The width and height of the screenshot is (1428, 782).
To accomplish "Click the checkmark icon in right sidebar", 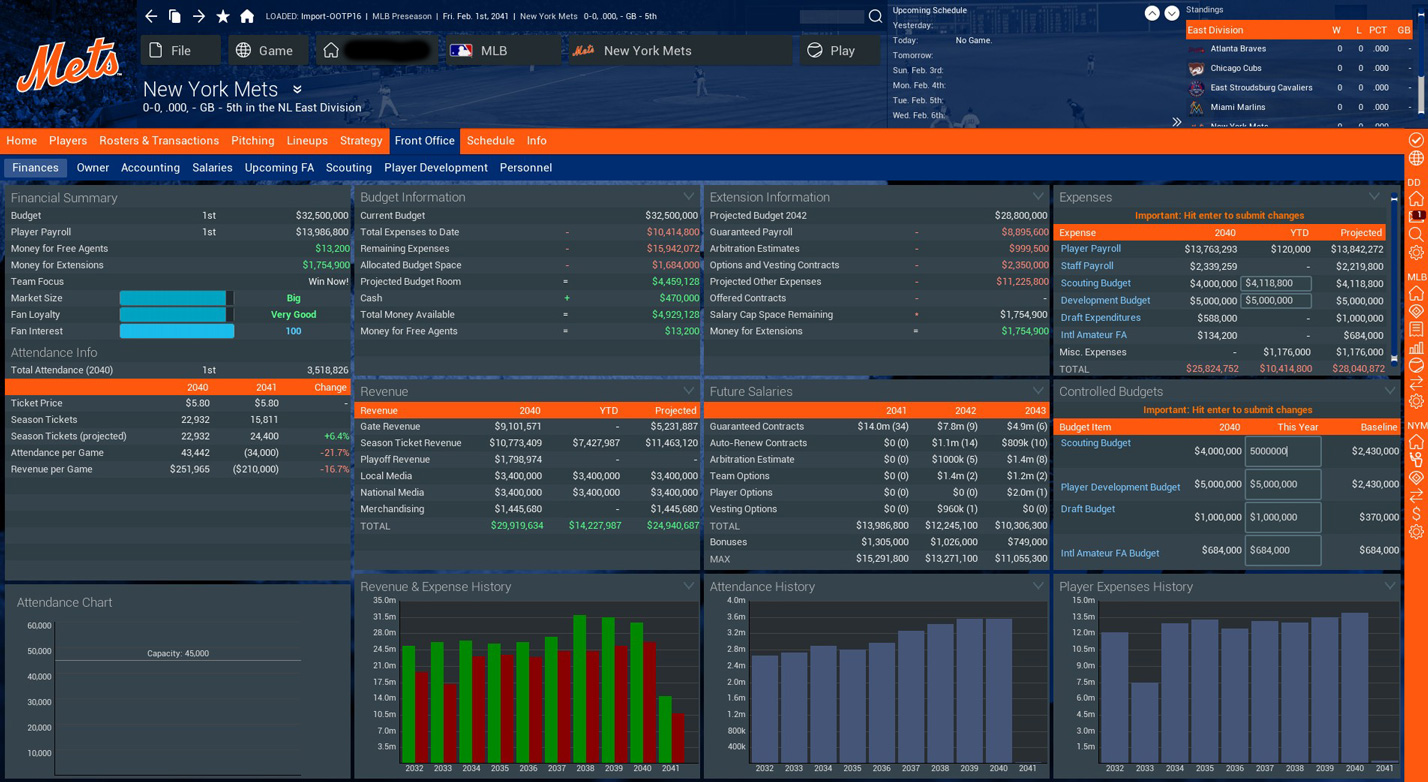I will tap(1416, 140).
